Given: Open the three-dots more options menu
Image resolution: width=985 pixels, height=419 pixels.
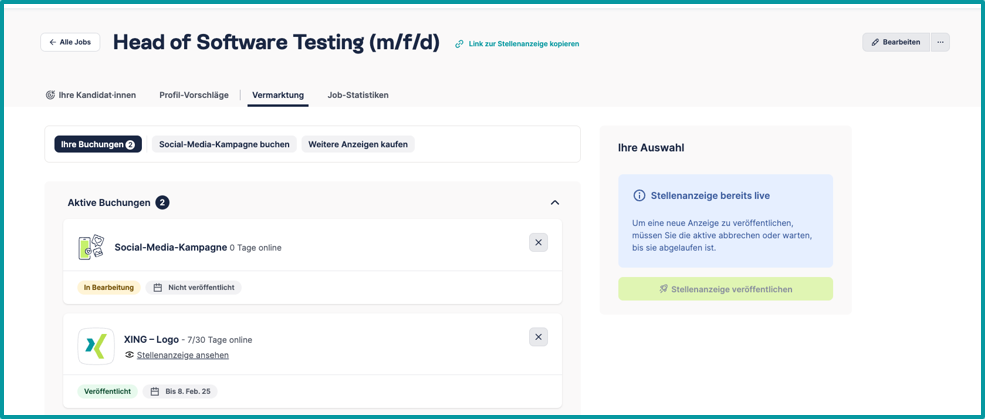Looking at the screenshot, I should 940,42.
